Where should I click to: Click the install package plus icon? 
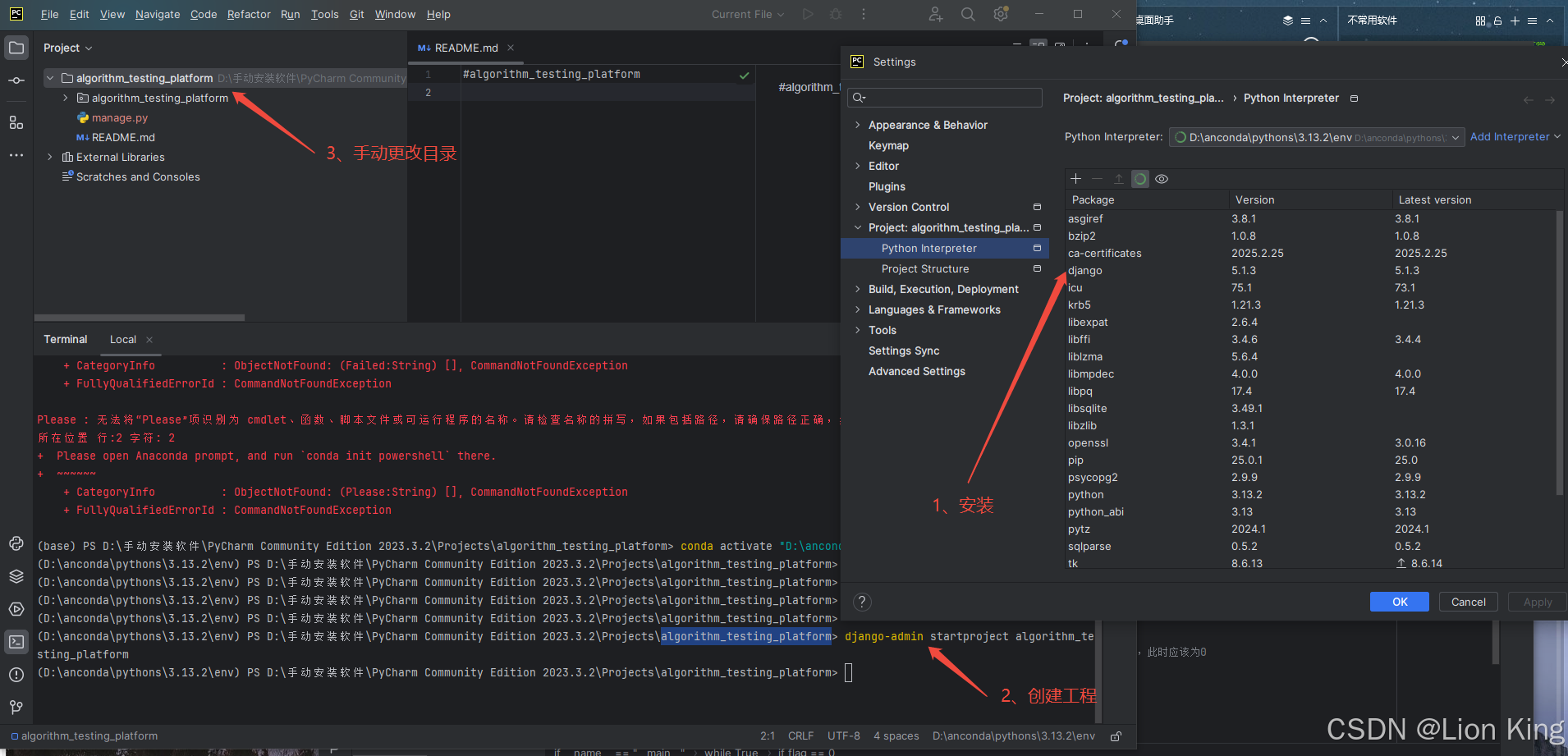[x=1075, y=179]
